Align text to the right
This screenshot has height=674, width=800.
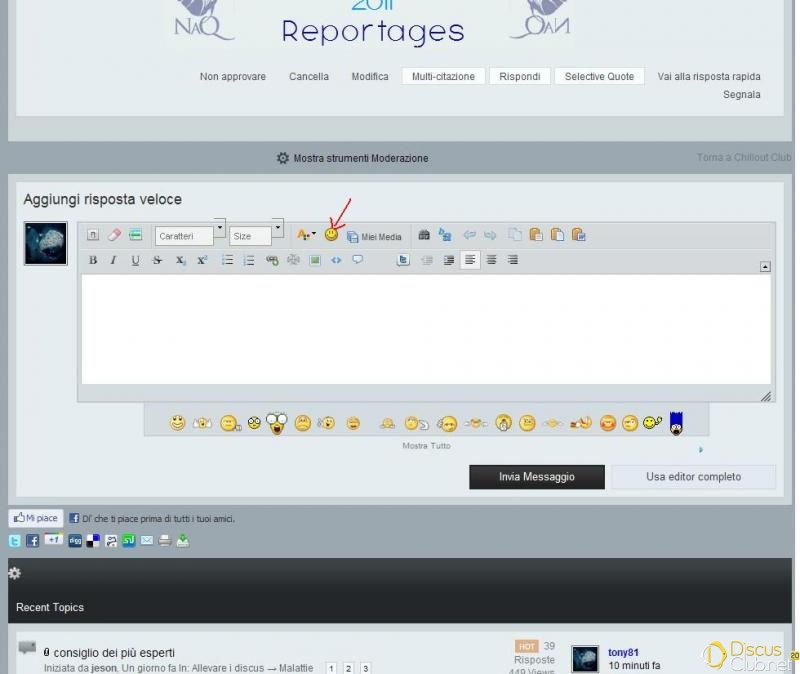click(513, 260)
